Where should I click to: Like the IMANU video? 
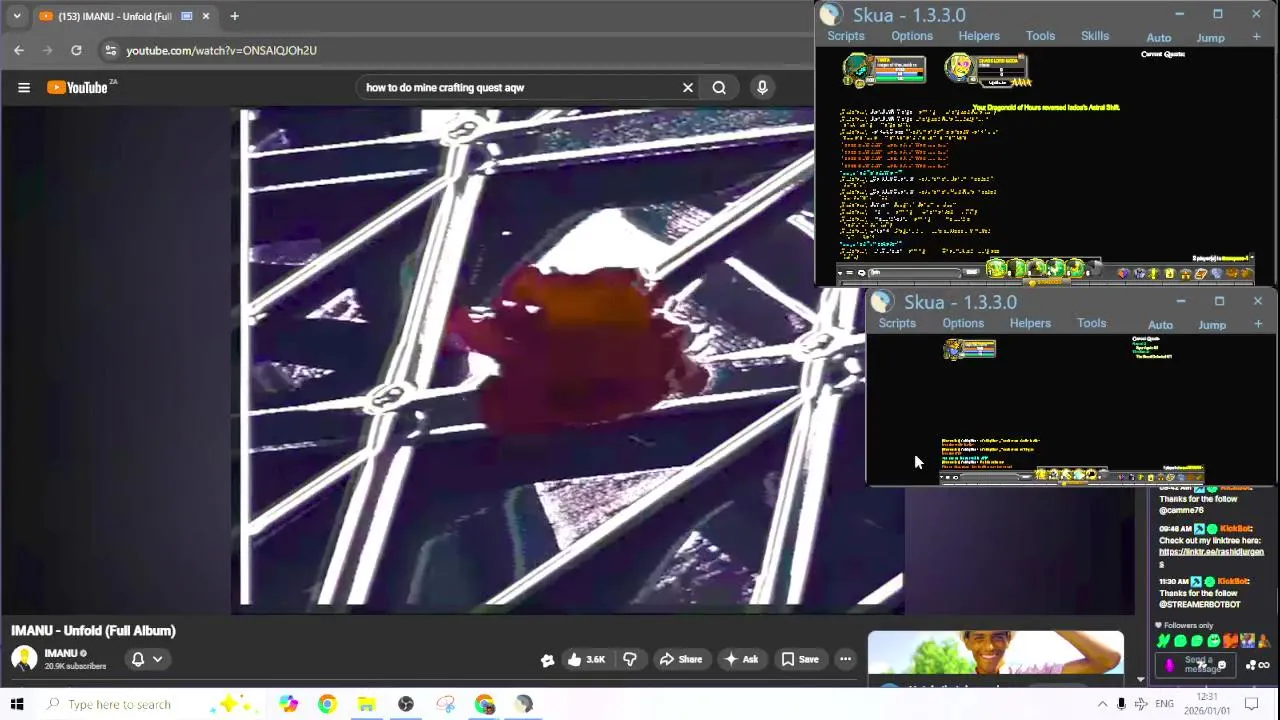(586, 659)
